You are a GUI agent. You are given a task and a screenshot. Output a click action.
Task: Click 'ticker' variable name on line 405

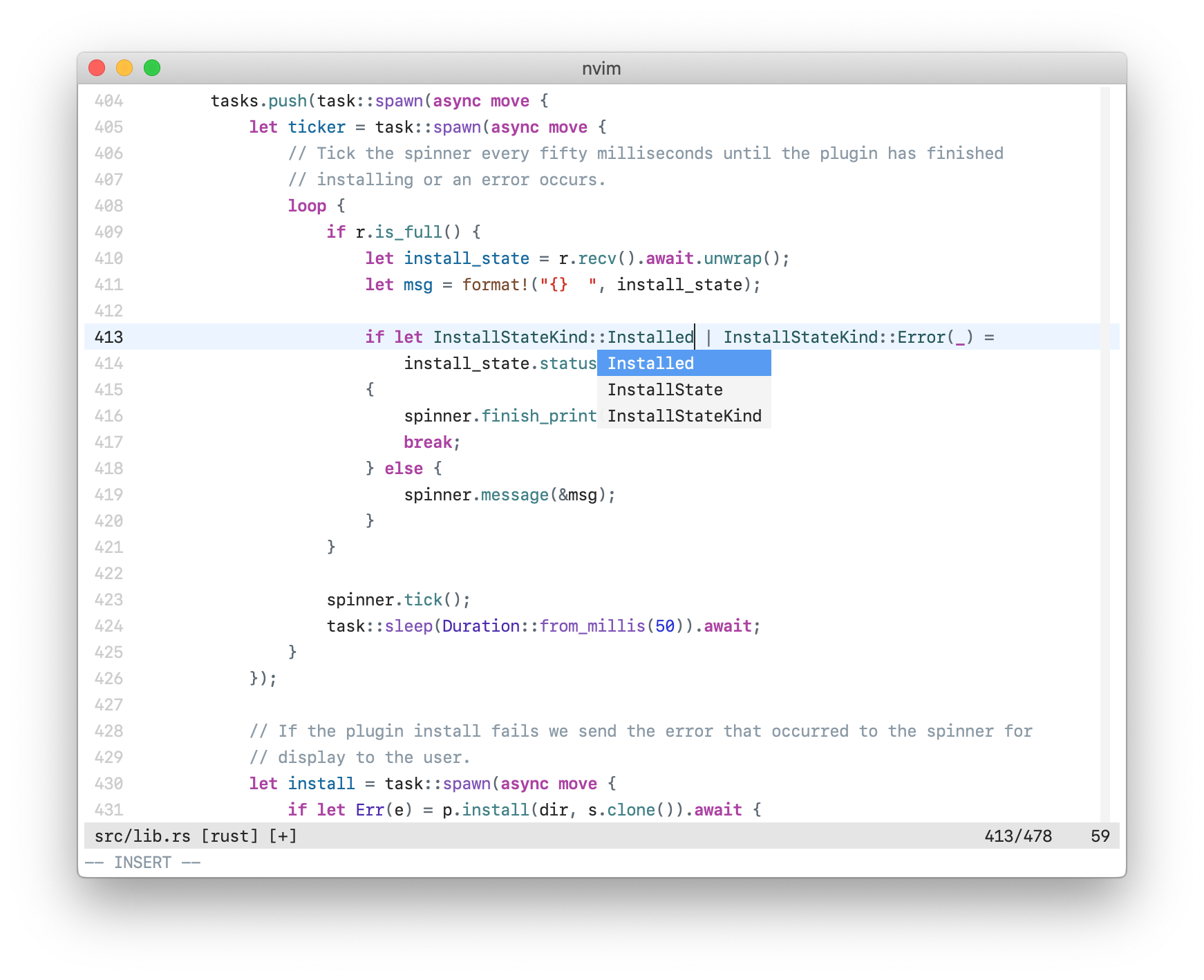[317, 127]
